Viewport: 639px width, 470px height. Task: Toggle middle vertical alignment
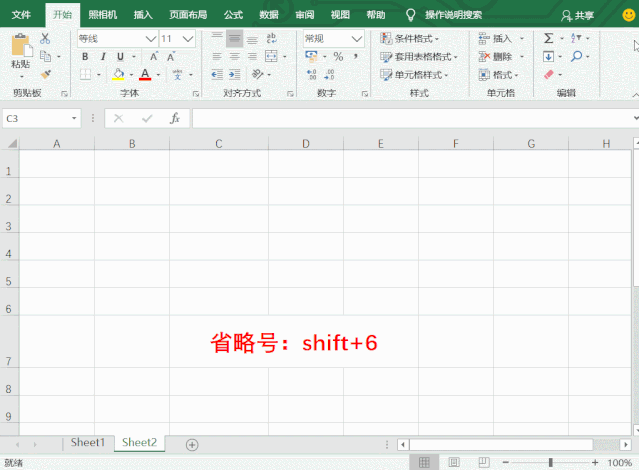[235, 38]
